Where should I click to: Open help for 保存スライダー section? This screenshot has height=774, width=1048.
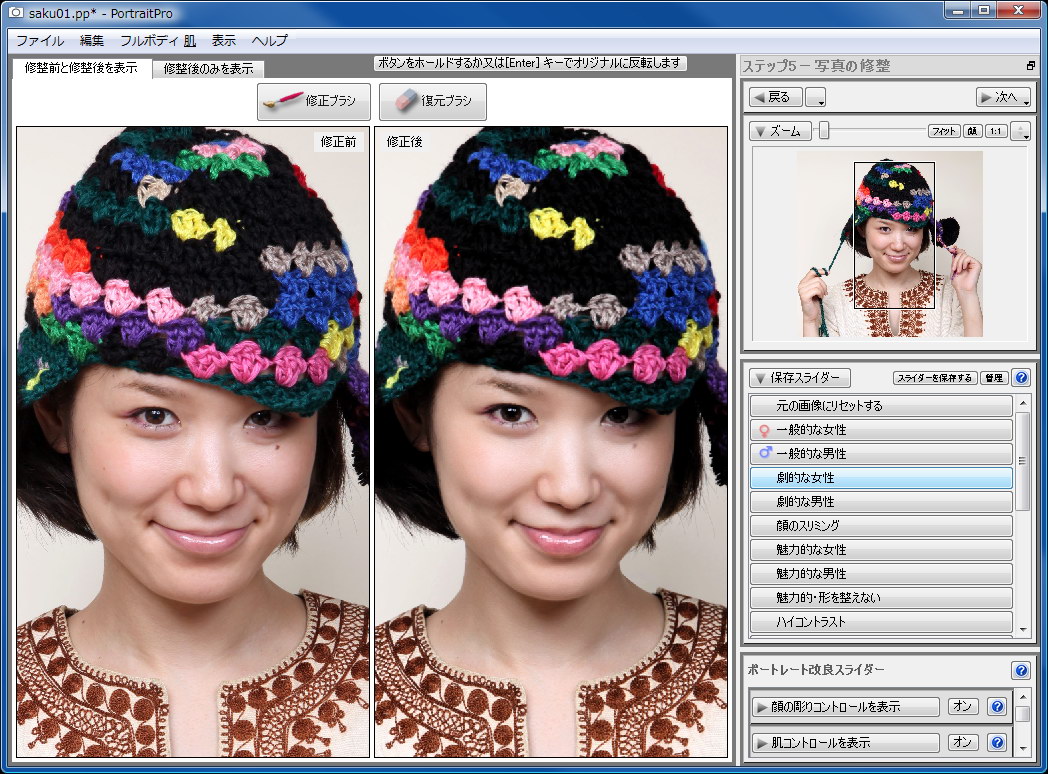(x=1021, y=378)
